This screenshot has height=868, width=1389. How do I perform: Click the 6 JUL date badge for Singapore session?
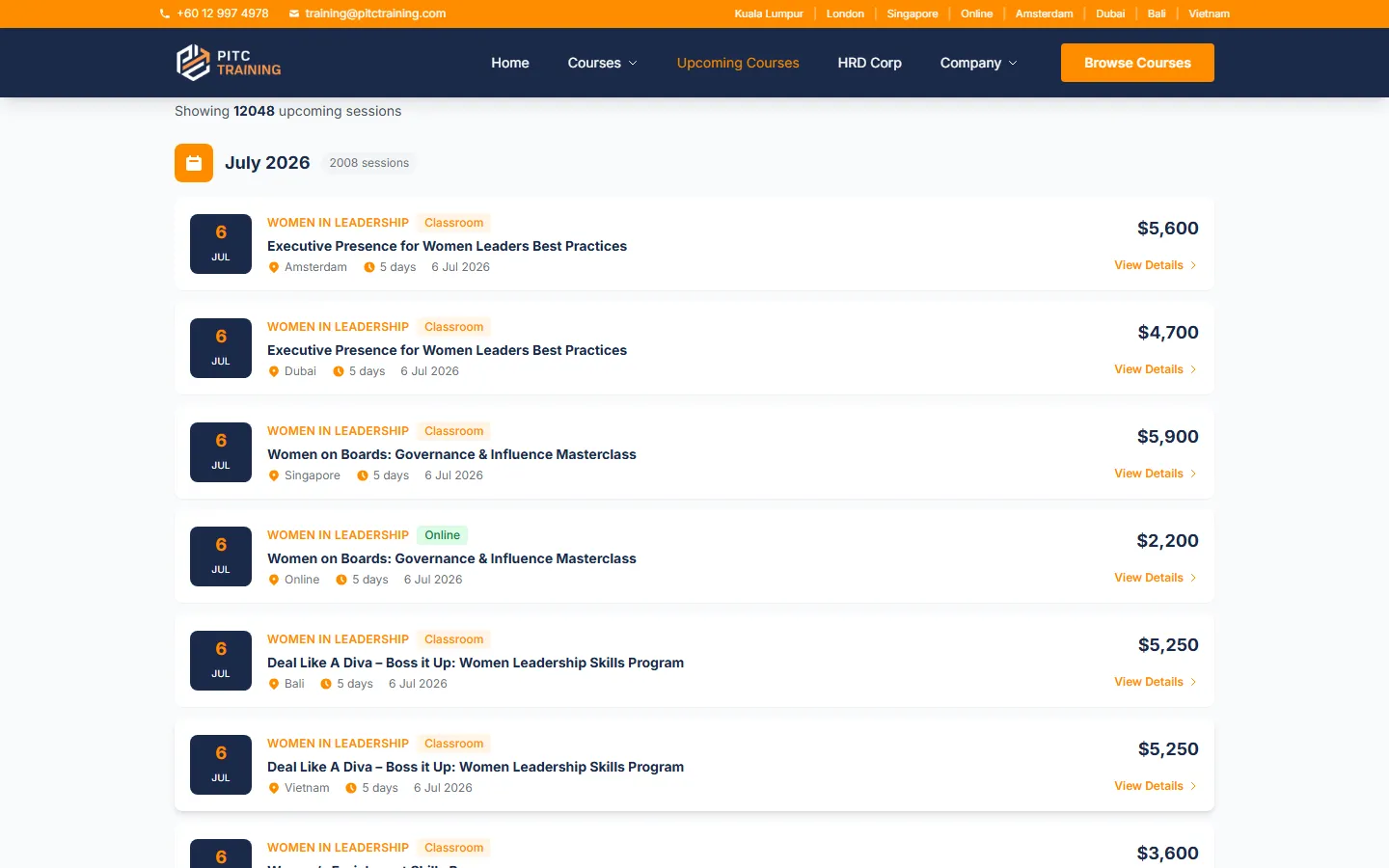click(x=221, y=452)
